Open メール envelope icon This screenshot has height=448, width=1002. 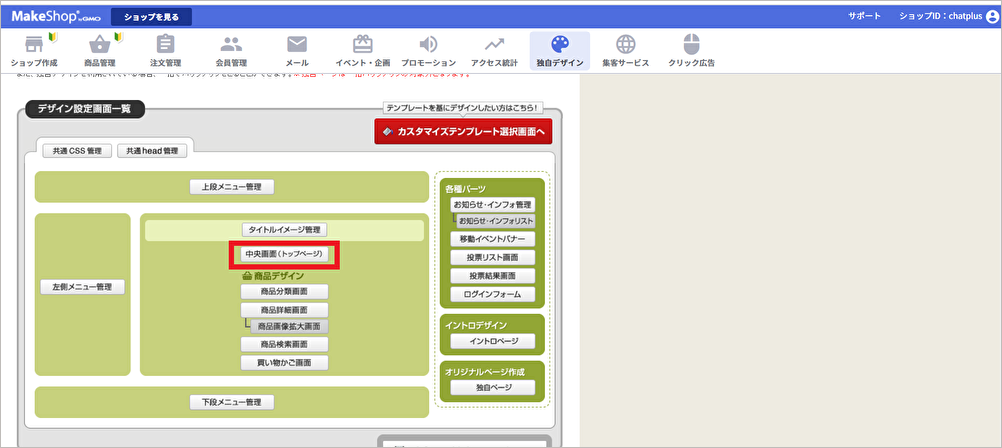[297, 44]
